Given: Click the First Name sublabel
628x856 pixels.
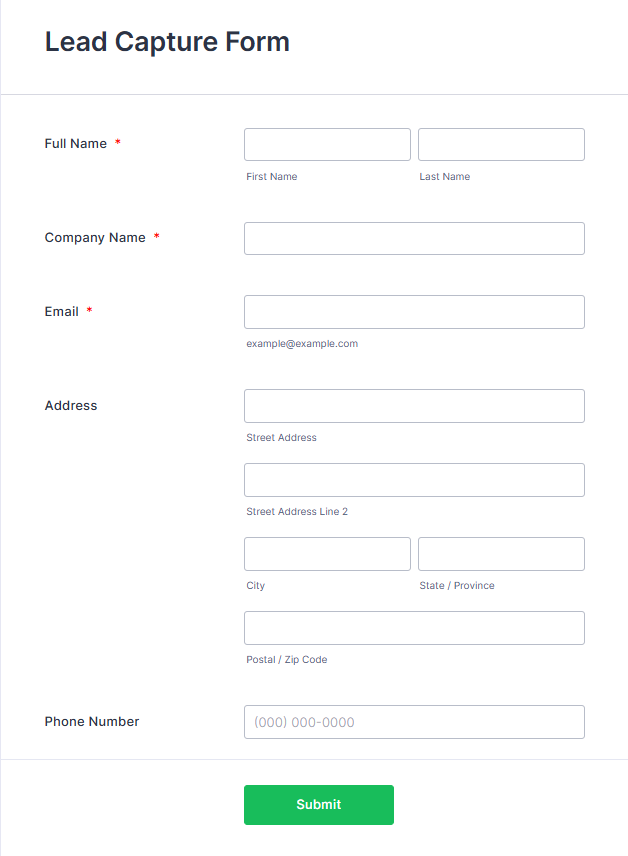Looking at the screenshot, I should (271, 176).
